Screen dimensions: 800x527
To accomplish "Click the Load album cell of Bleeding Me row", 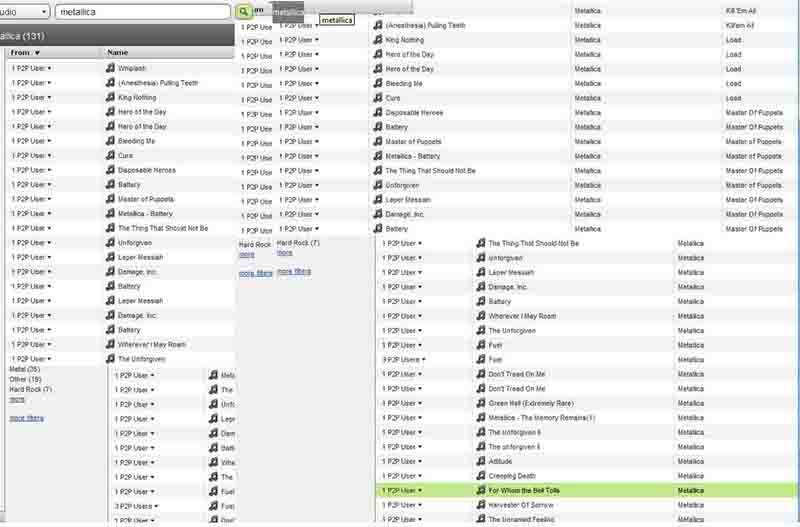I will (x=733, y=83).
